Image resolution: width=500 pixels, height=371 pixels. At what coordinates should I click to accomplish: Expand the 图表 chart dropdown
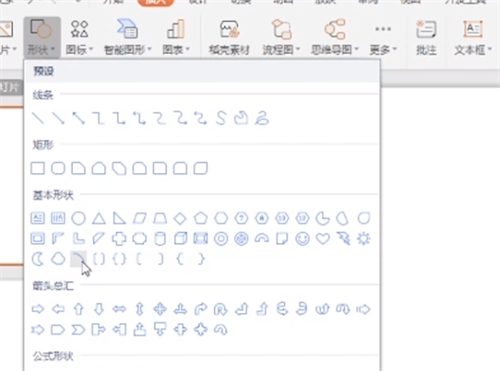[176, 37]
